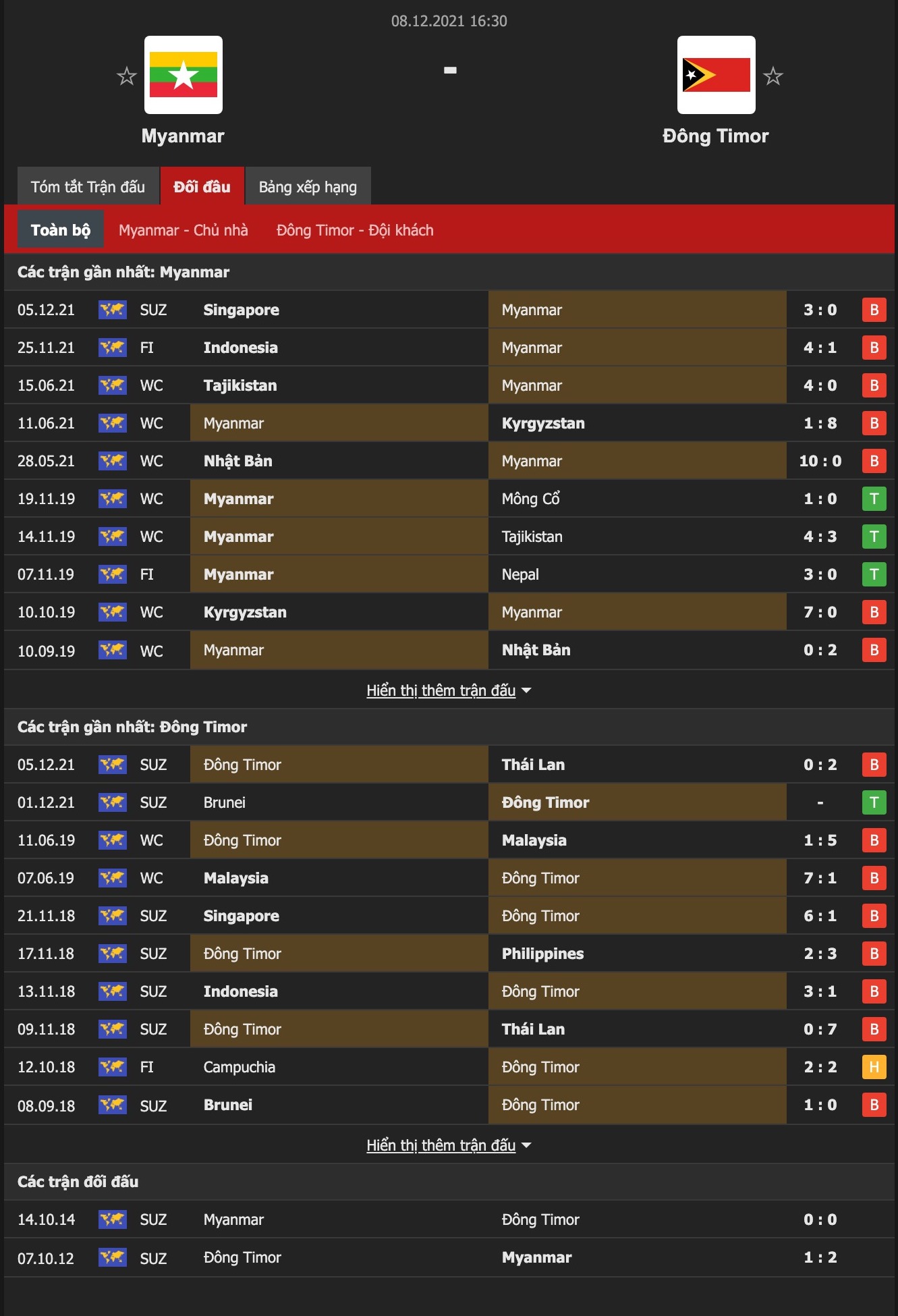Click the region icon on 28.05.21 Nhật Bản row

[x=113, y=461]
